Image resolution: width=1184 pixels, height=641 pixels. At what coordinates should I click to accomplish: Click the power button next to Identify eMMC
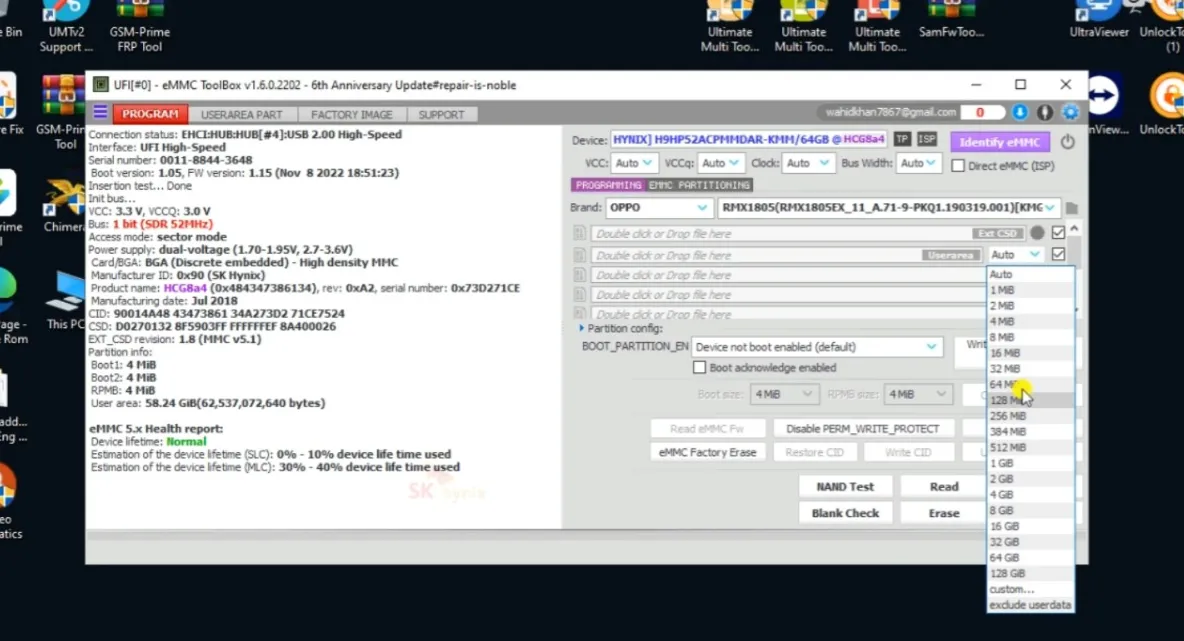pos(1067,141)
